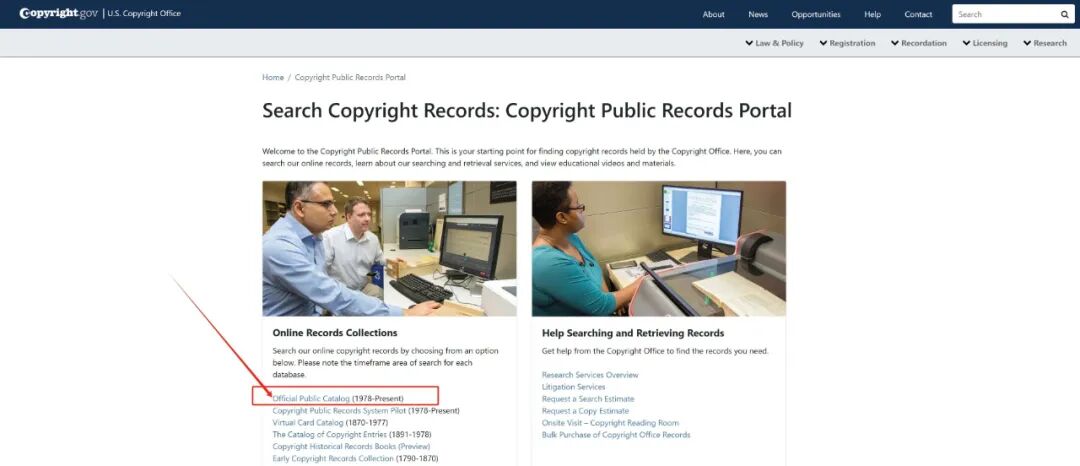Expand the Law & Policy dropdown
This screenshot has width=1080, height=466.
coord(774,43)
